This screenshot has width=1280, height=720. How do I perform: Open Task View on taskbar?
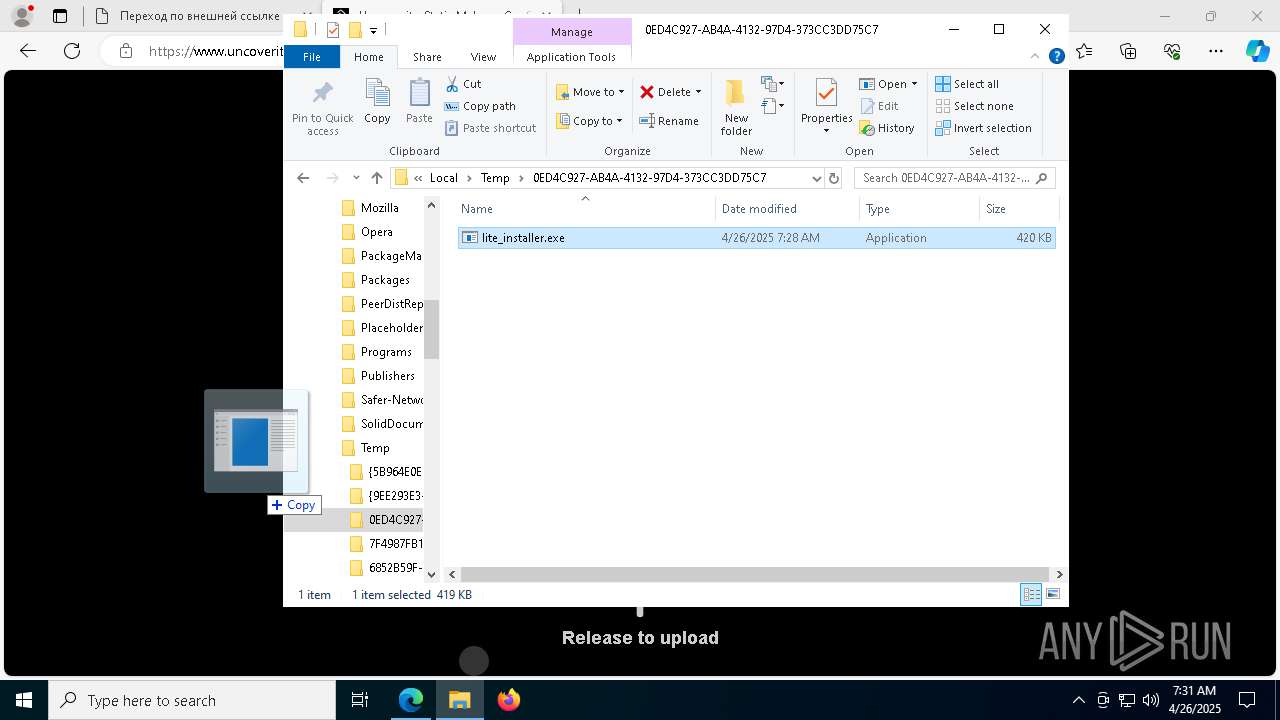(360, 700)
